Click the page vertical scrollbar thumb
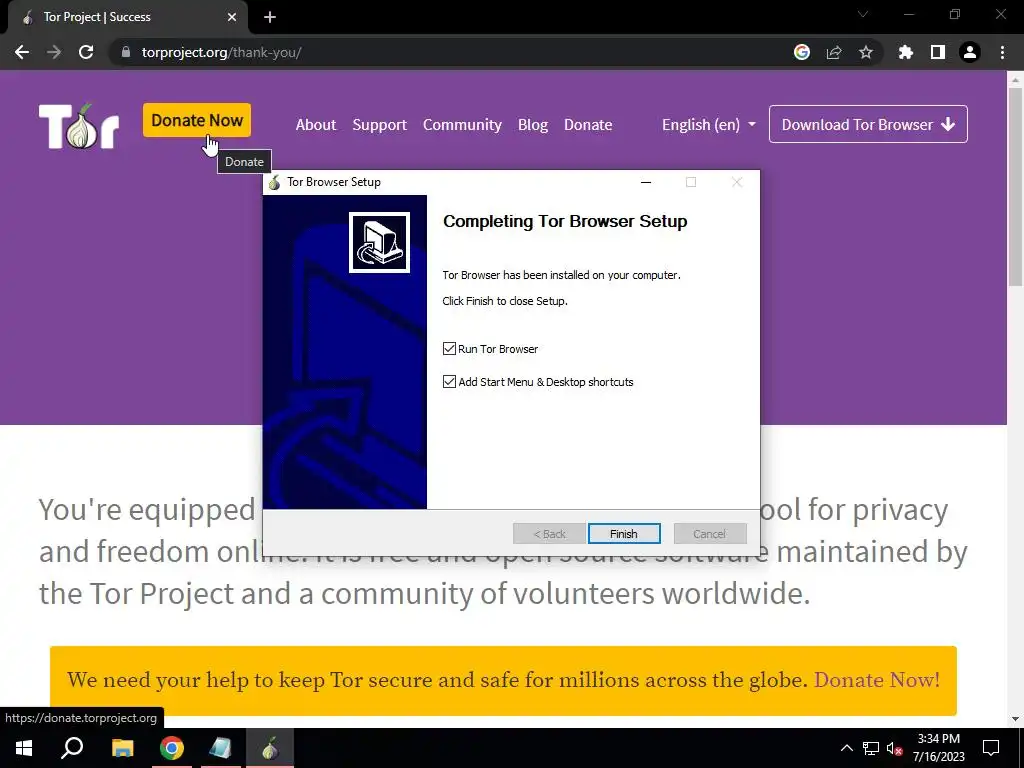 click(x=1015, y=186)
